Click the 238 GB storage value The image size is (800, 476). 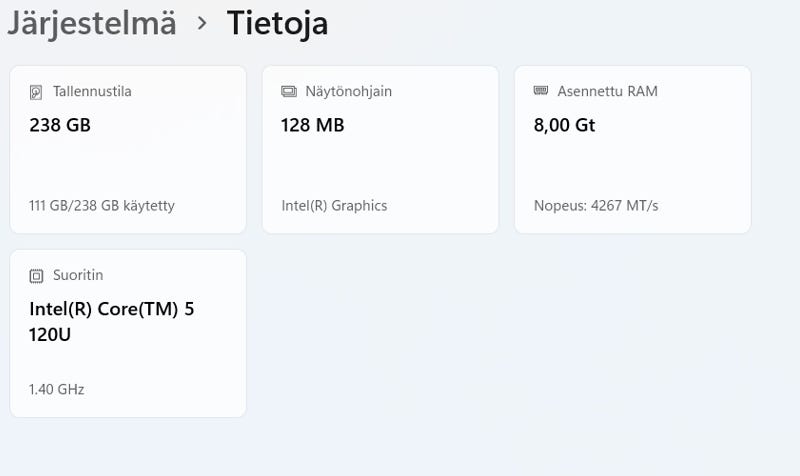(x=60, y=125)
